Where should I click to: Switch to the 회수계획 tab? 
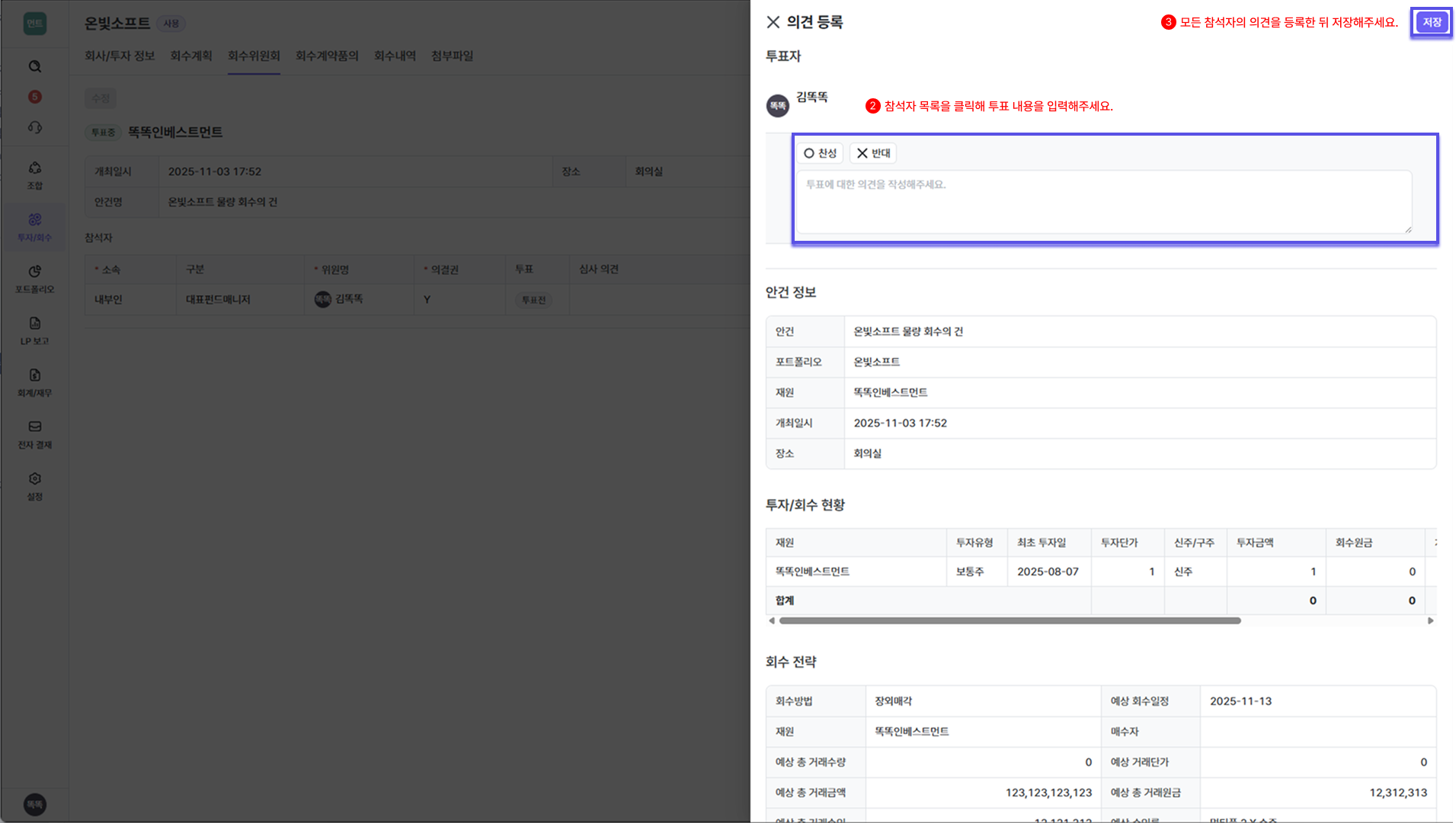tap(191, 56)
